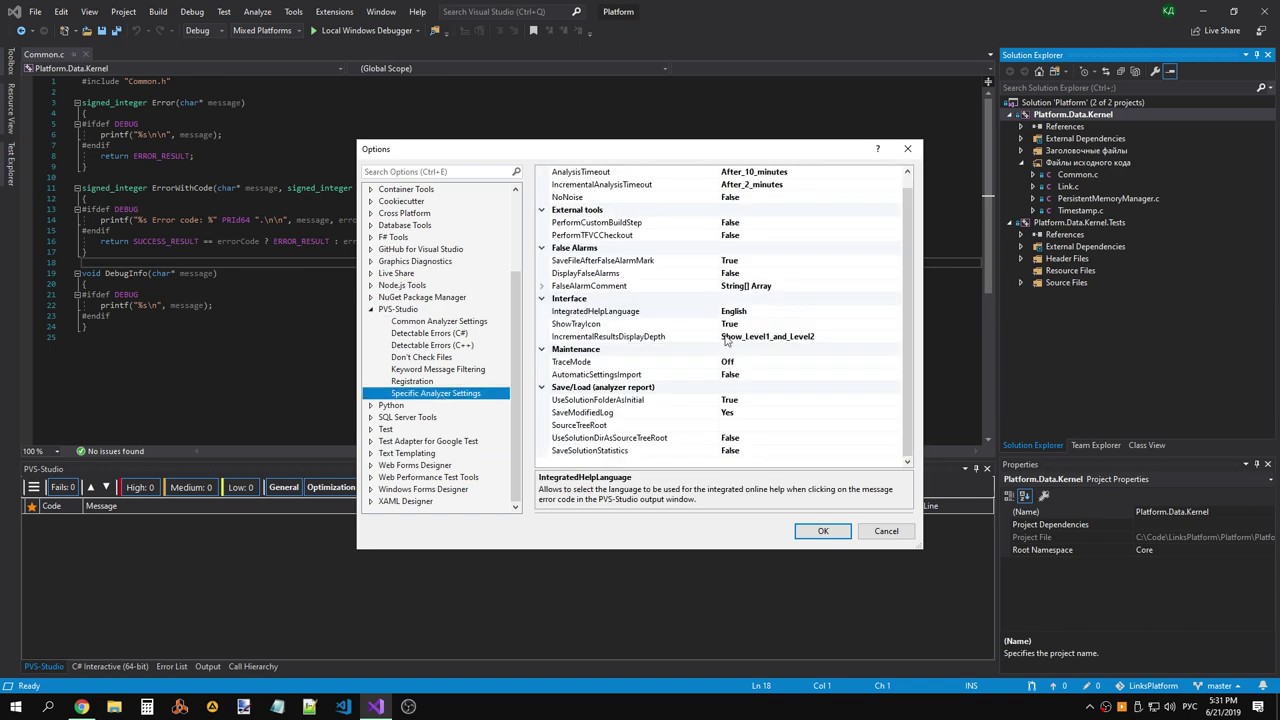
Task: Switch to the Team Explorer tab
Action: tap(1096, 445)
